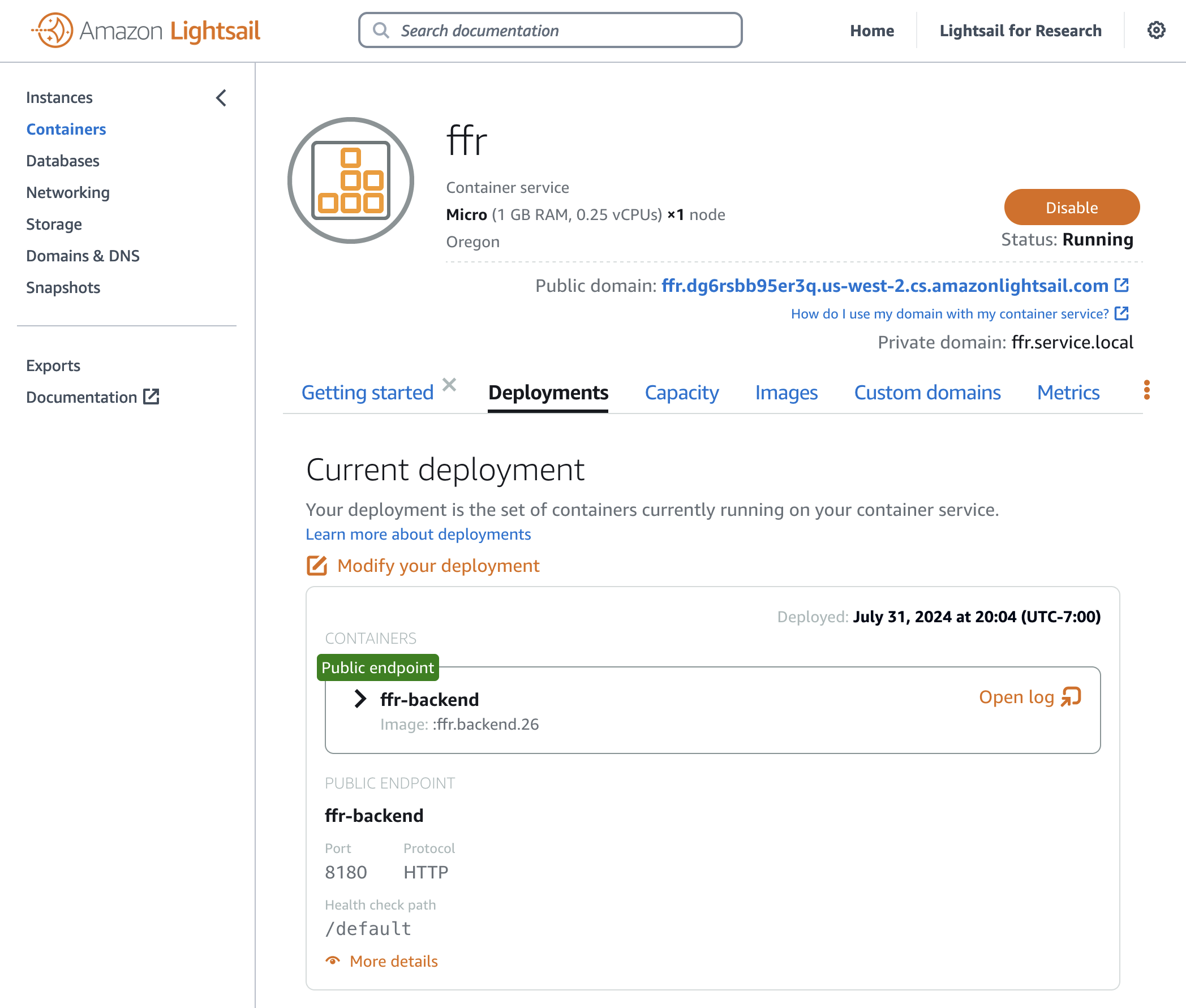Click the external icon next to domain help
This screenshot has width=1186, height=1008.
click(x=1121, y=313)
